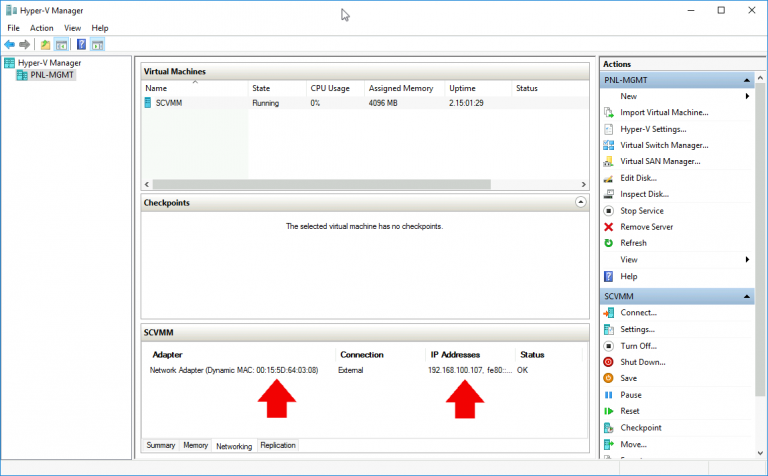Click the Up one level toolbar icon
This screenshot has height=476, width=768.
click(x=45, y=45)
